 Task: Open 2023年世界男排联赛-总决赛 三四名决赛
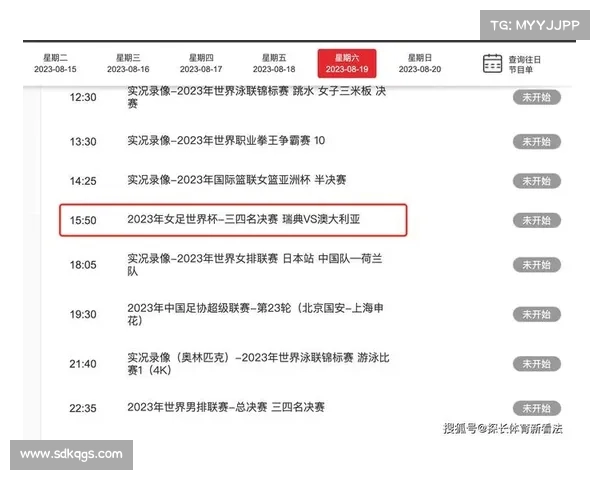click(x=226, y=407)
